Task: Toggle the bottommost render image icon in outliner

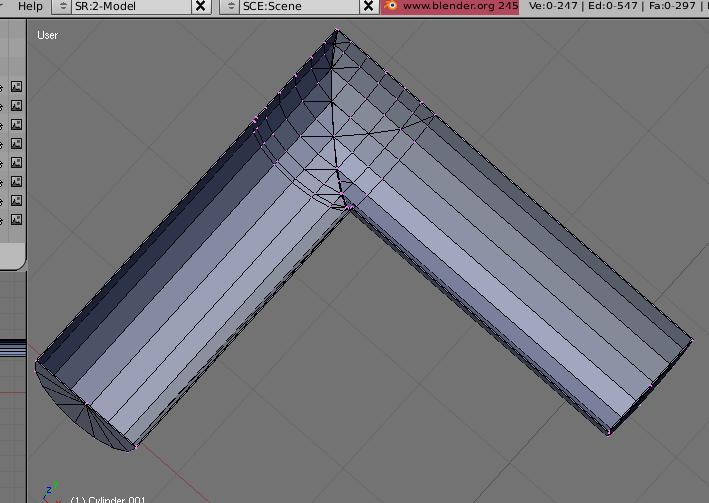Action: pos(16,219)
